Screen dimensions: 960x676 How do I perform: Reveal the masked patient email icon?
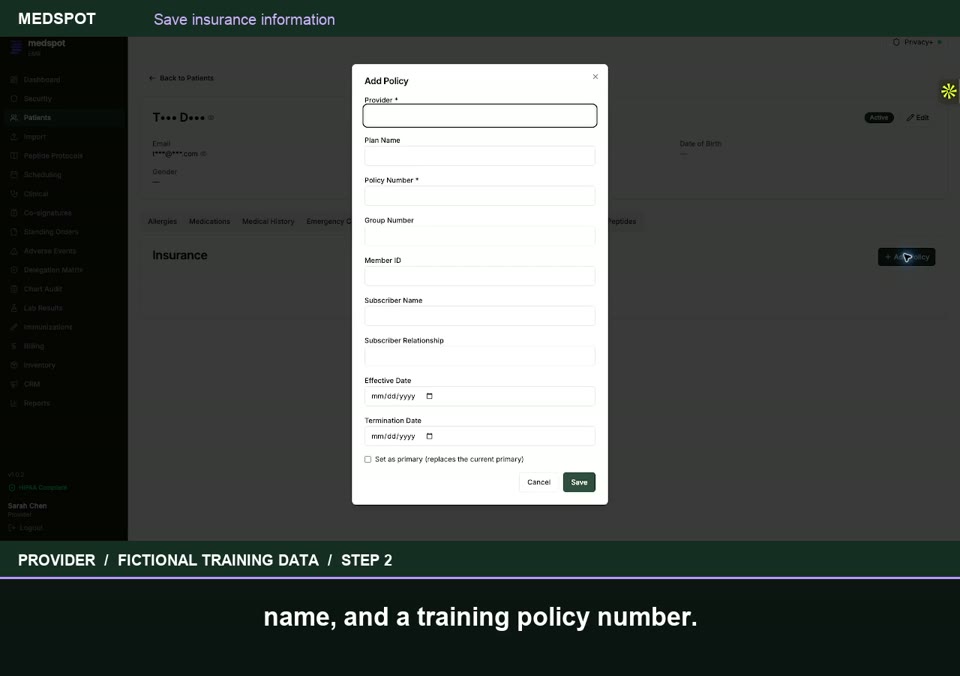click(x=204, y=154)
